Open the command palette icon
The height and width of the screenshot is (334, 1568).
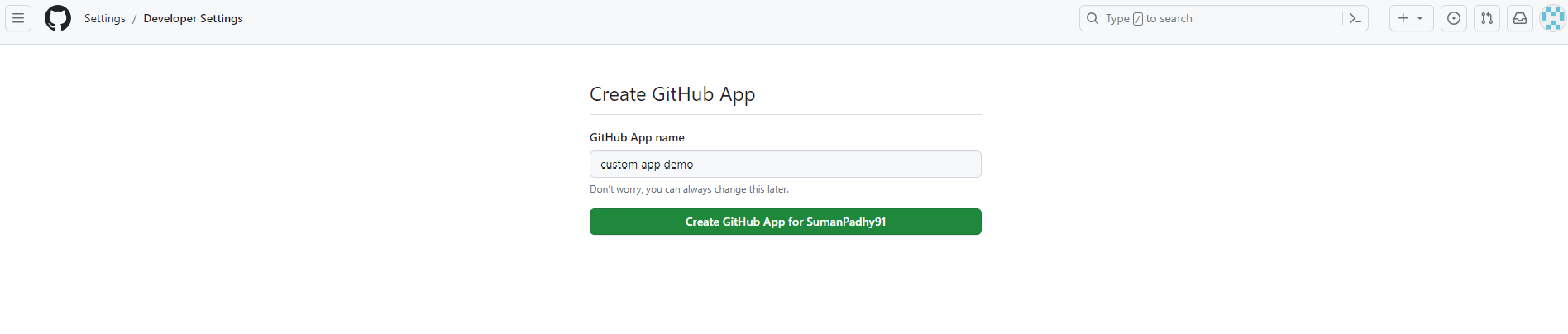1355,18
